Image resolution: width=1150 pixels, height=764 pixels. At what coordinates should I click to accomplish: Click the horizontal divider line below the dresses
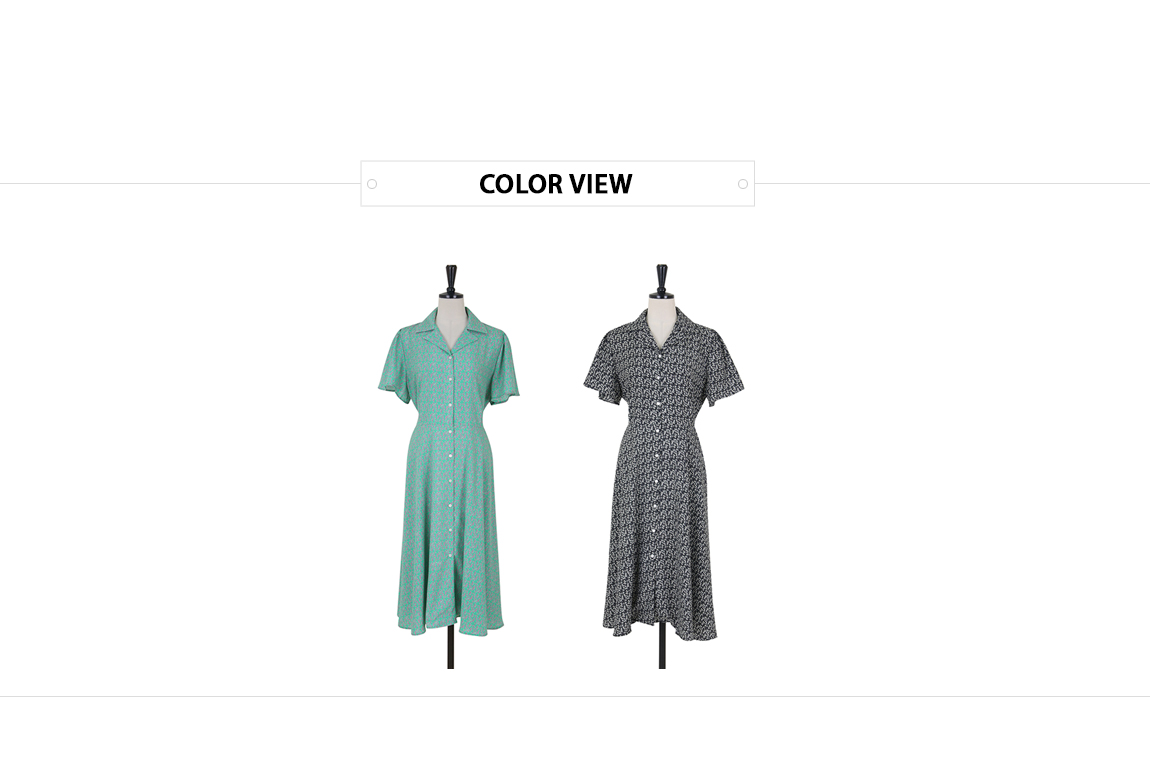[x=575, y=697]
